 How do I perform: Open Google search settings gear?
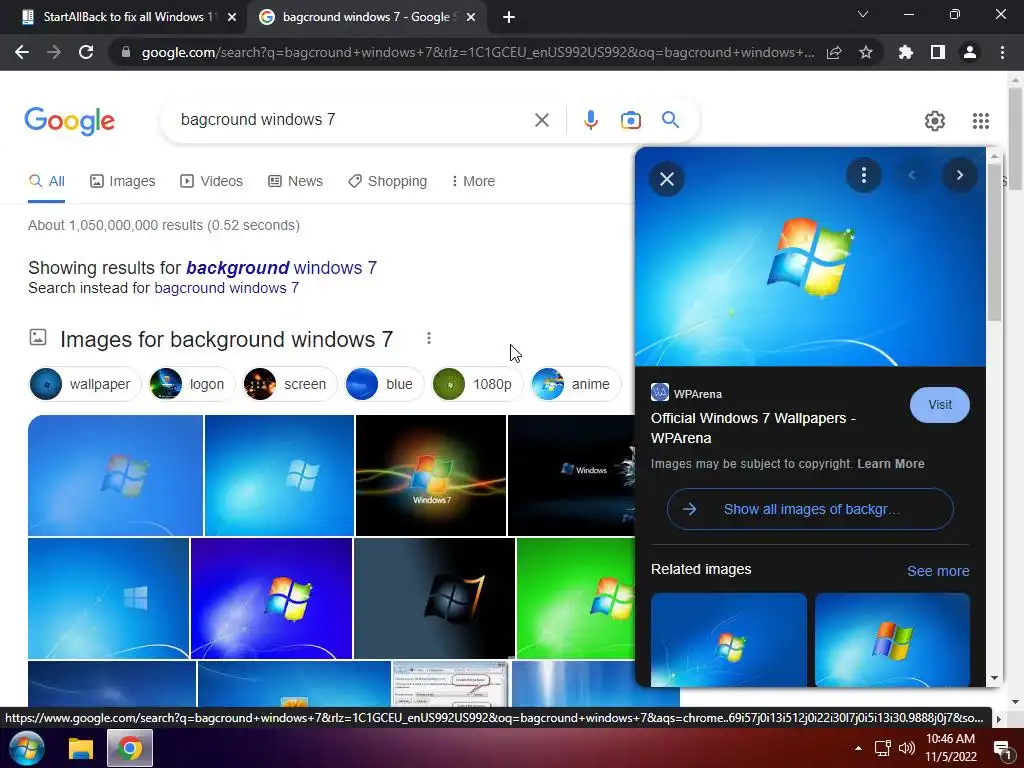click(x=935, y=121)
